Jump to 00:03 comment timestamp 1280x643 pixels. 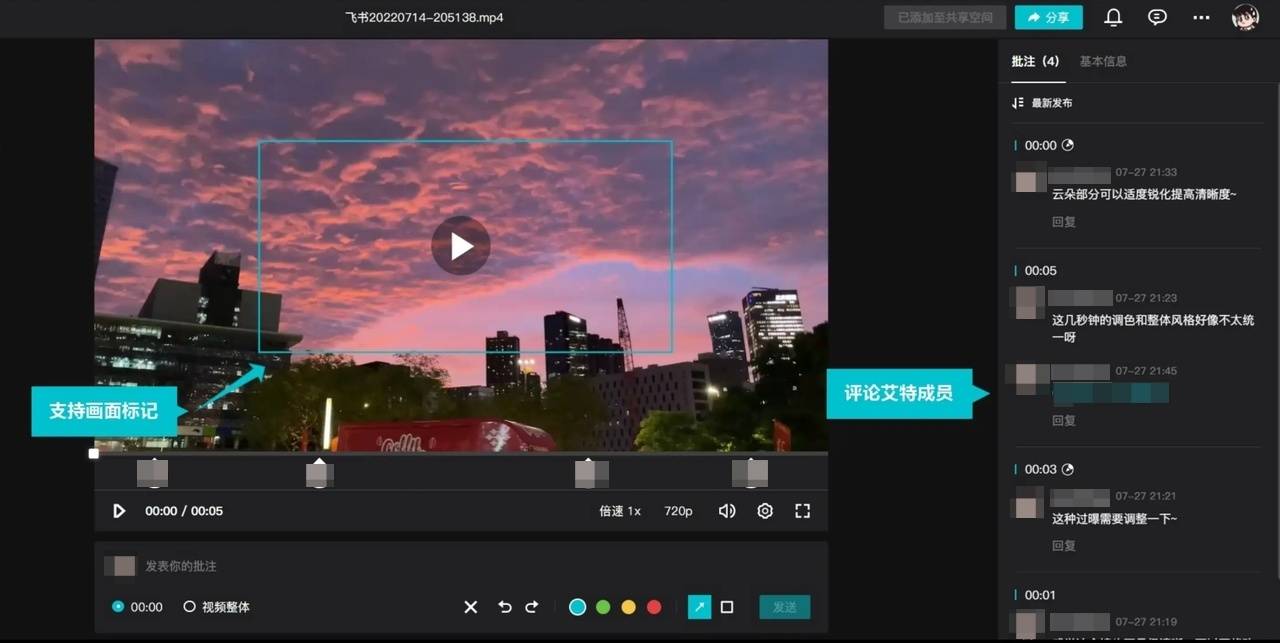click(1040, 469)
